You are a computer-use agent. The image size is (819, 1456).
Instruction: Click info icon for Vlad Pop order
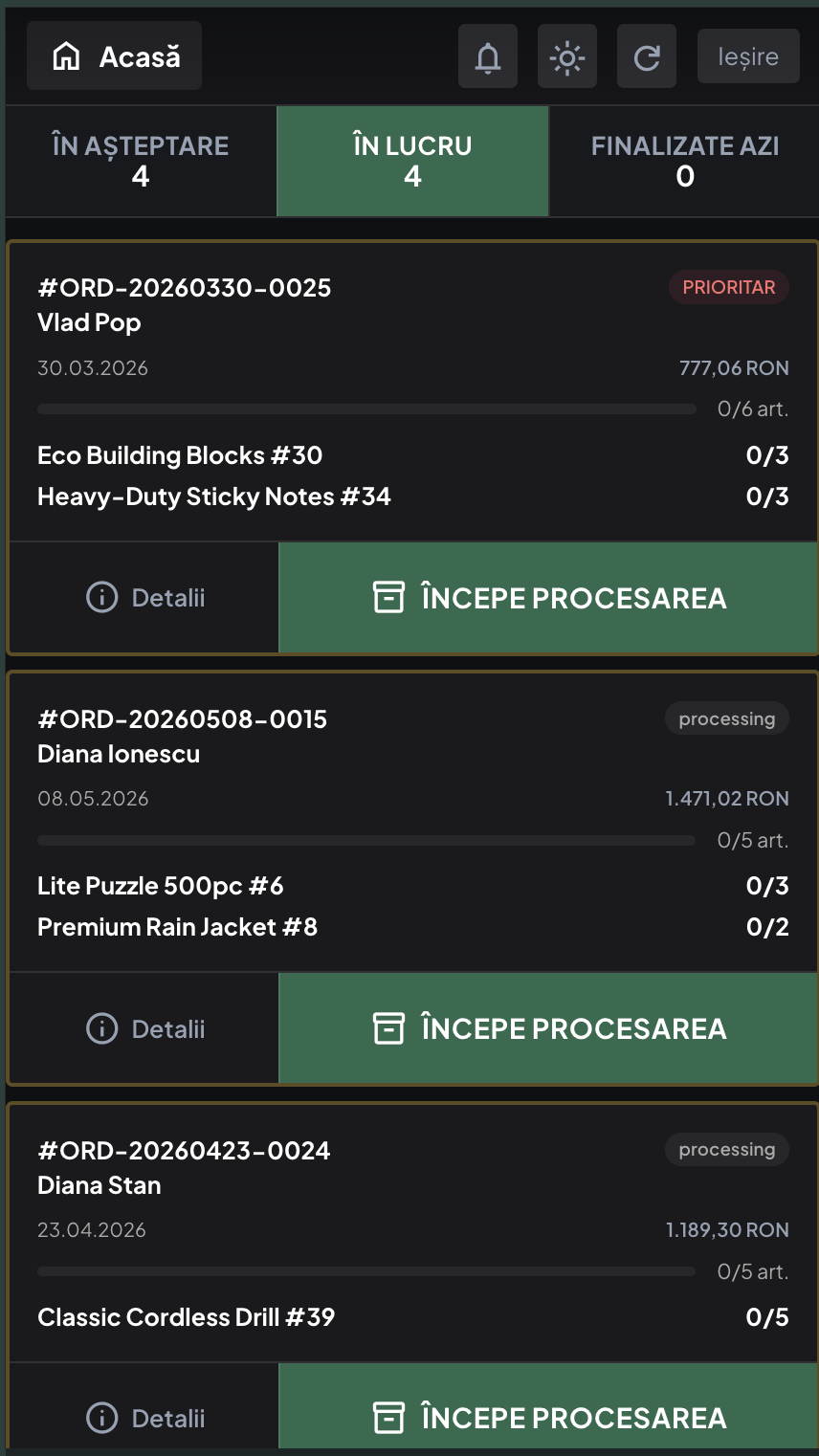pos(101,598)
